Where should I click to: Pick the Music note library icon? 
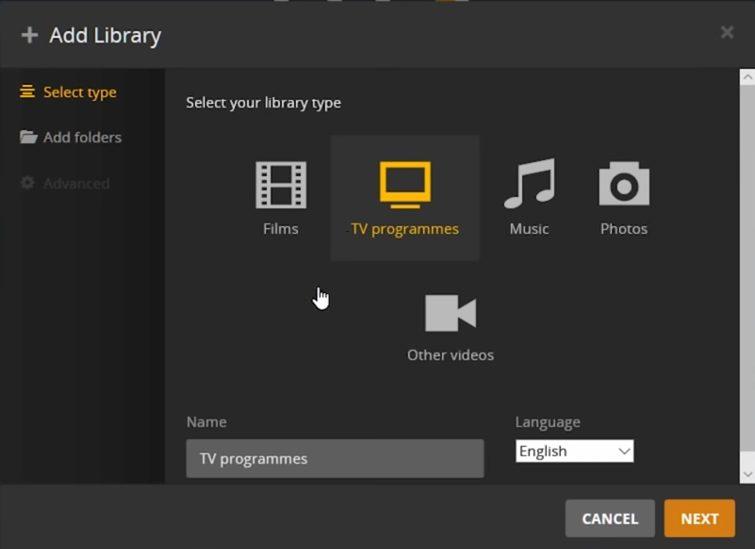pyautogui.click(x=528, y=185)
